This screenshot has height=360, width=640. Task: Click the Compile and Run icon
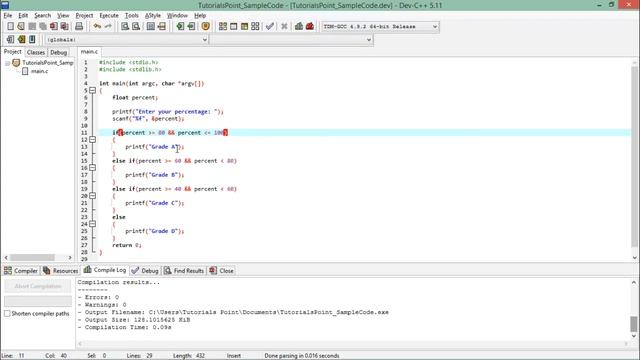(244, 27)
